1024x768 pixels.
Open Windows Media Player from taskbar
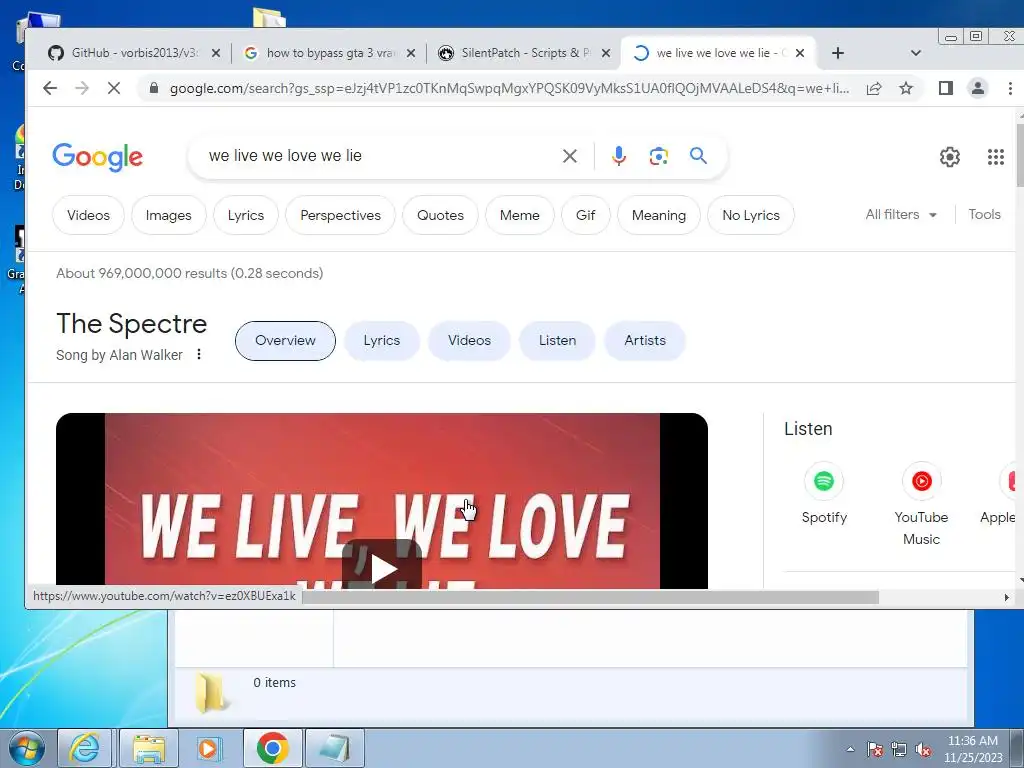(210, 748)
